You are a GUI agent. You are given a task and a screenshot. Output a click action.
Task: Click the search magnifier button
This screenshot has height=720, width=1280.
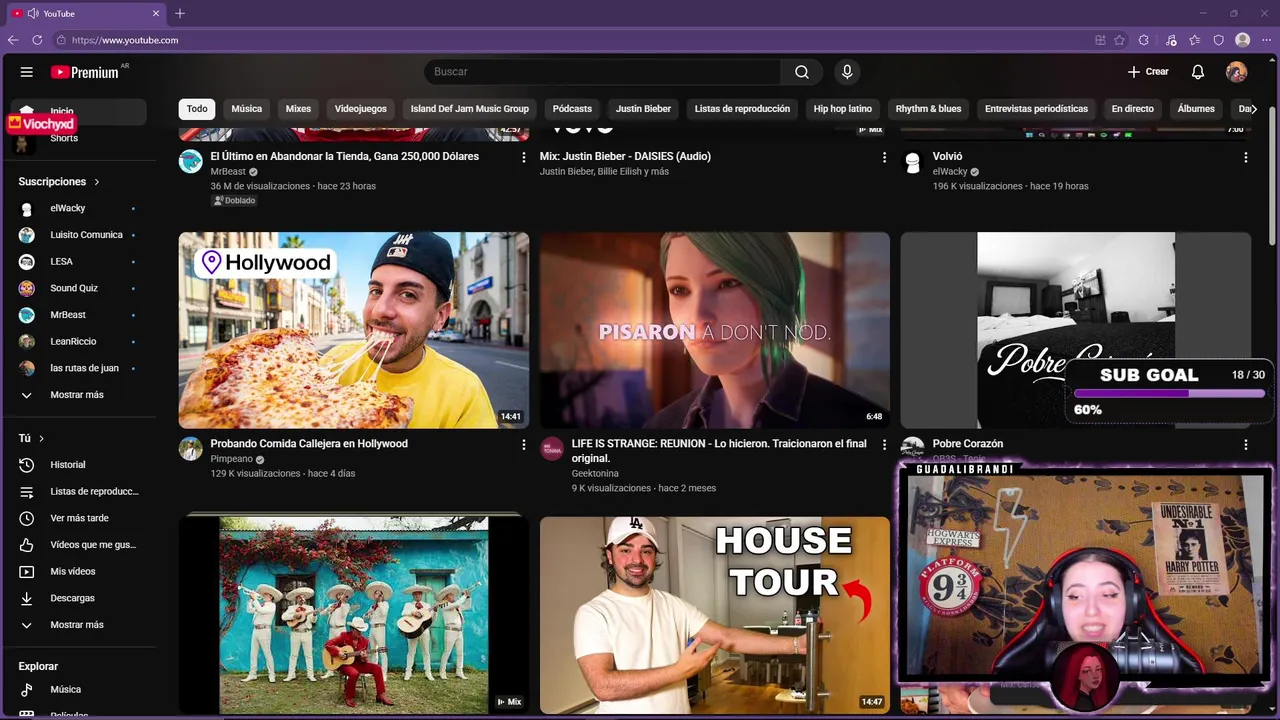[x=802, y=72]
